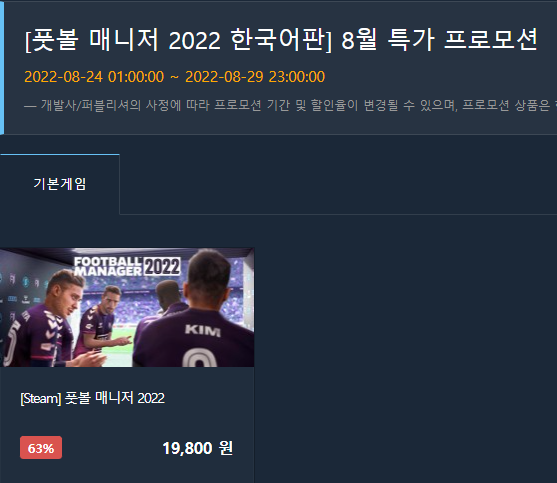This screenshot has width=557, height=483.
Task: Select the 기본게임 tab
Action: tap(60, 184)
